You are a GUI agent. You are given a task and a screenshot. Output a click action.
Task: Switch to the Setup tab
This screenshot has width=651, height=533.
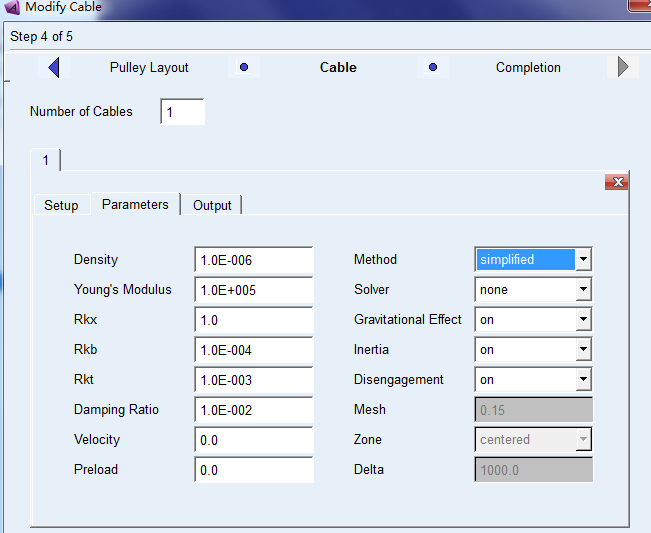tap(61, 205)
